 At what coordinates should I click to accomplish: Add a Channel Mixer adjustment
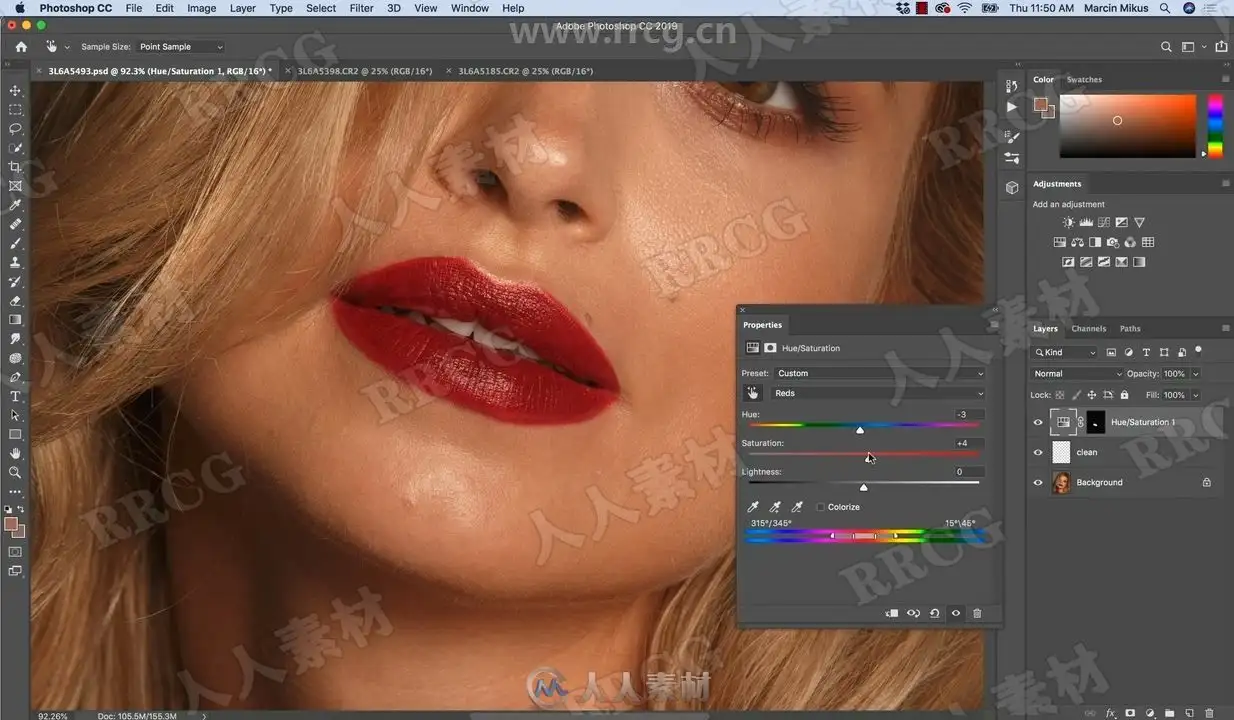tap(1130, 242)
